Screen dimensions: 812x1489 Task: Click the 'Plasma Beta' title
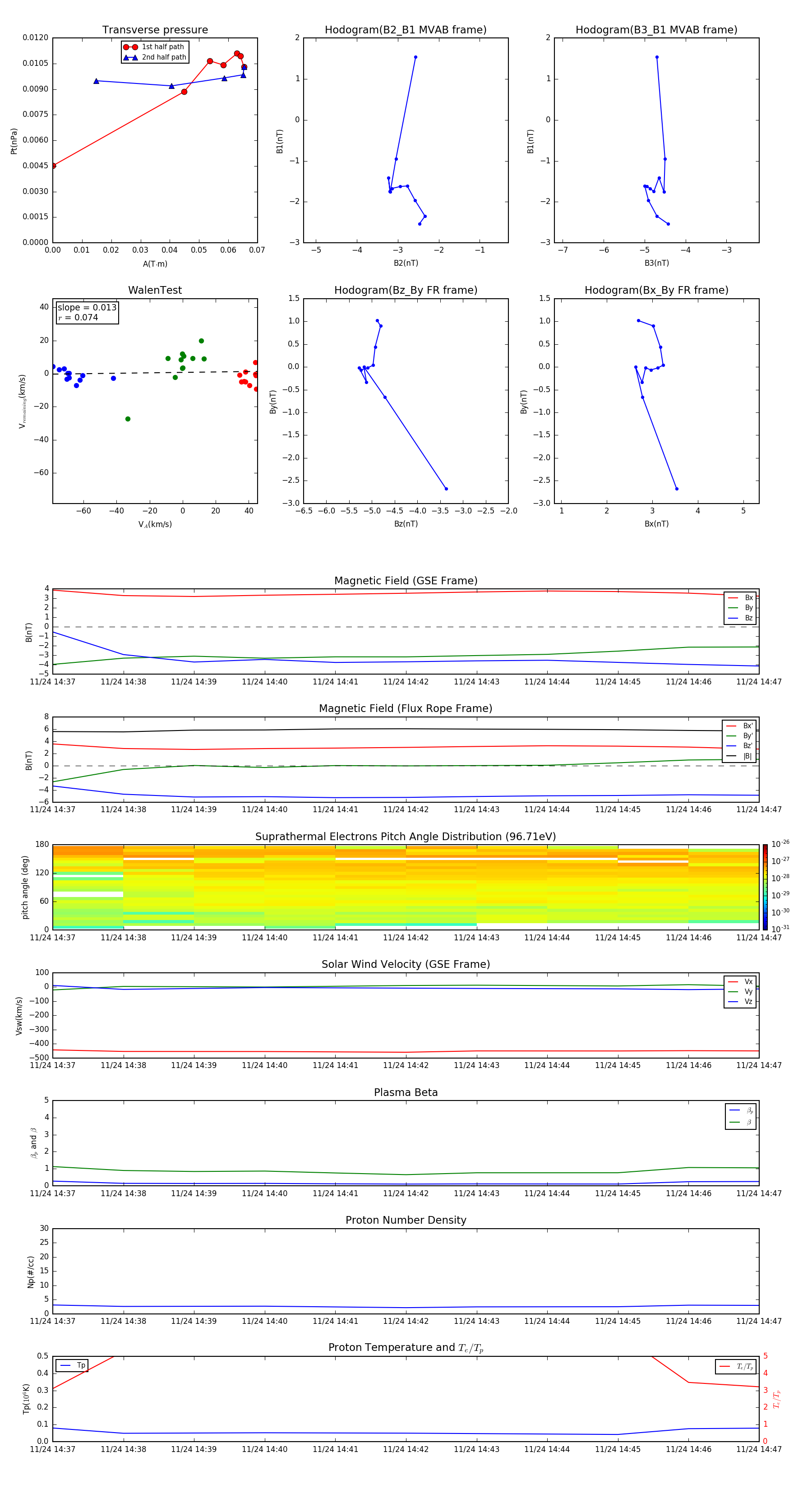coord(406,1092)
